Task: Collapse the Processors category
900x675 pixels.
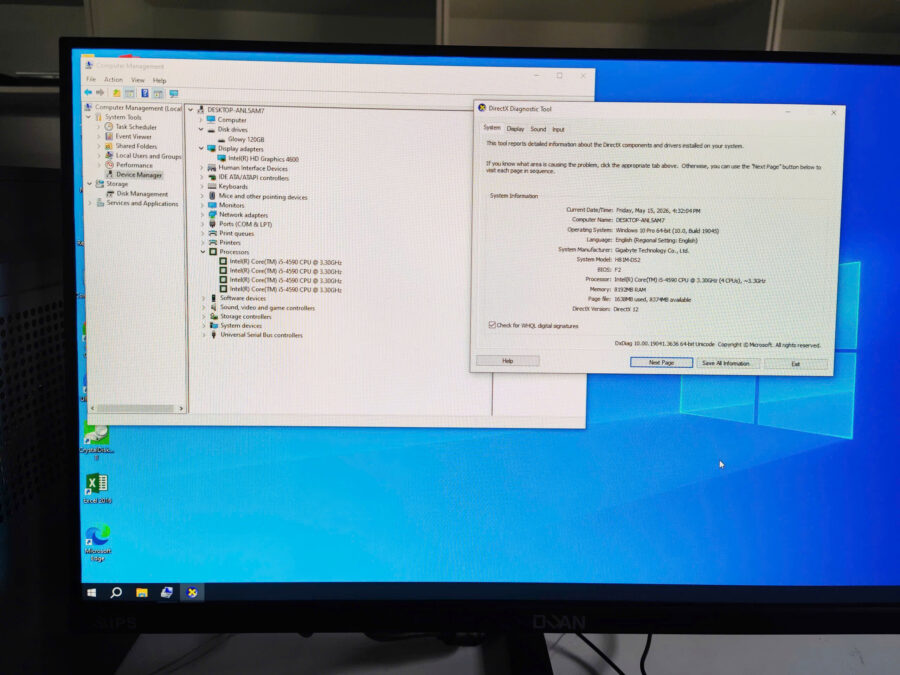Action: (x=203, y=251)
